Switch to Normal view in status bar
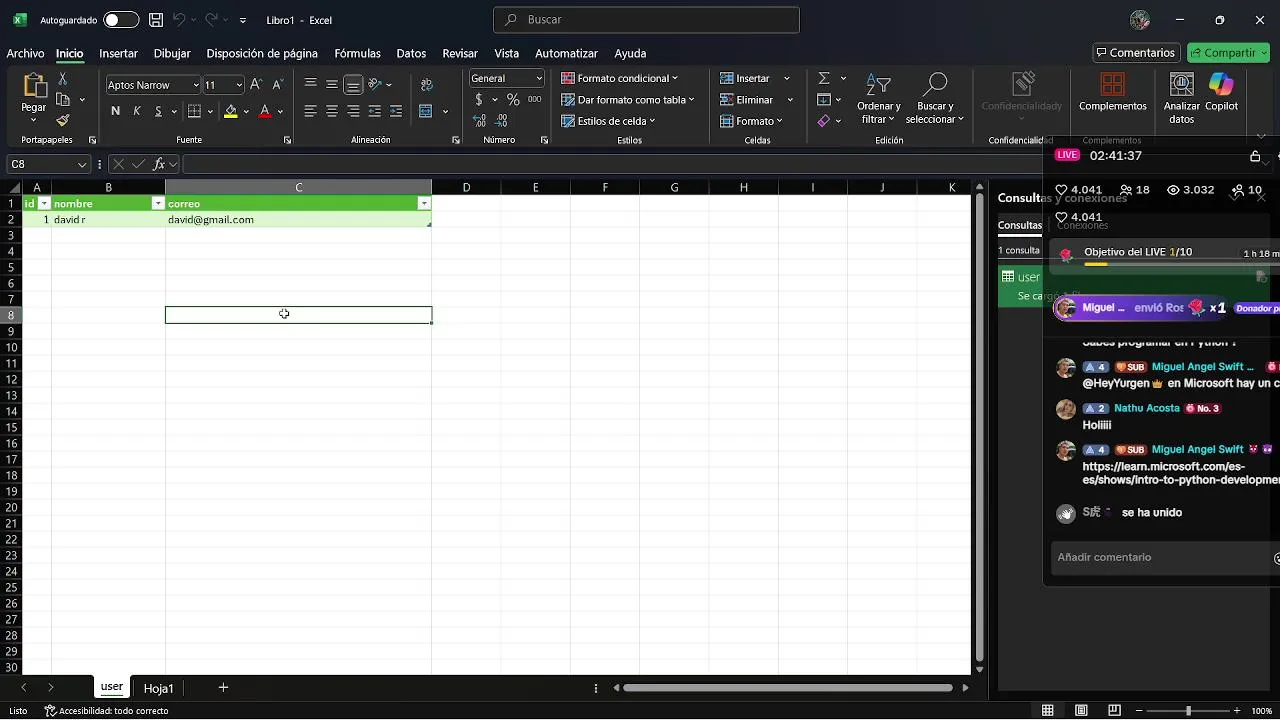1280x720 pixels. point(1048,710)
